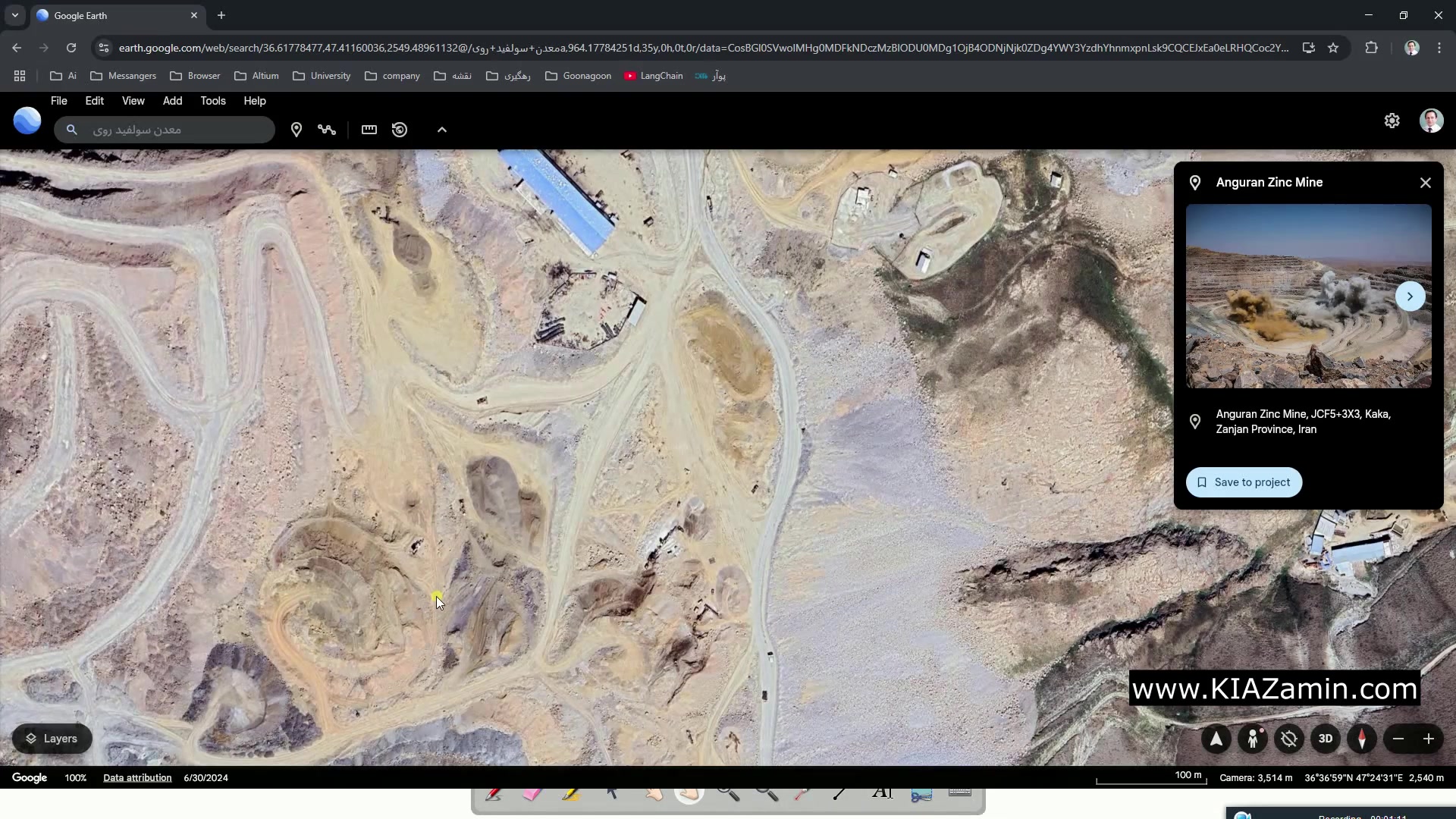Viewport: 1456px width, 819px height.
Task: Open the Tools menu
Action: click(213, 101)
